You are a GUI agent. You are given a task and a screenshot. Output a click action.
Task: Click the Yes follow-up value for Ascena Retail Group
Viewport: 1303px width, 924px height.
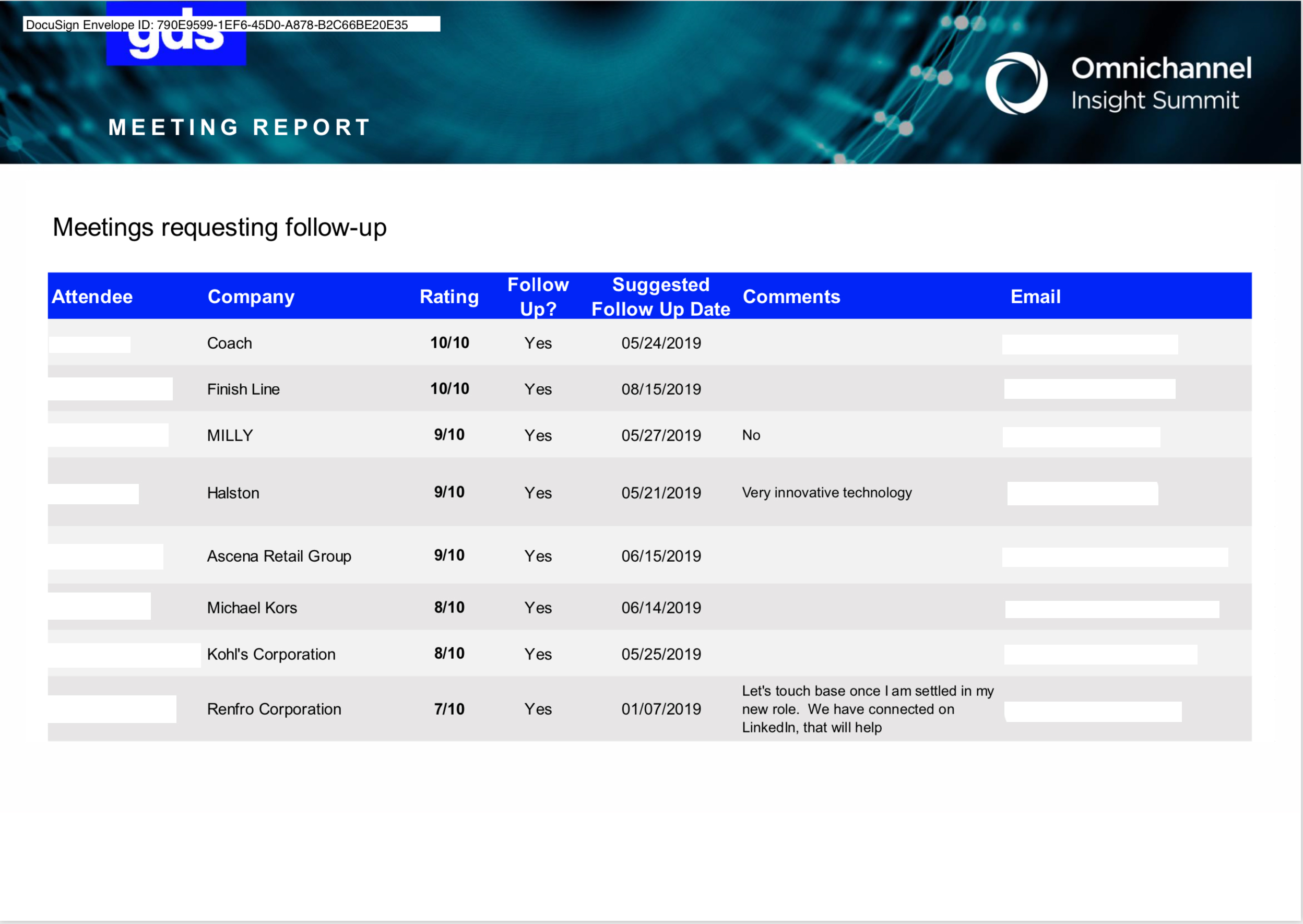click(538, 556)
